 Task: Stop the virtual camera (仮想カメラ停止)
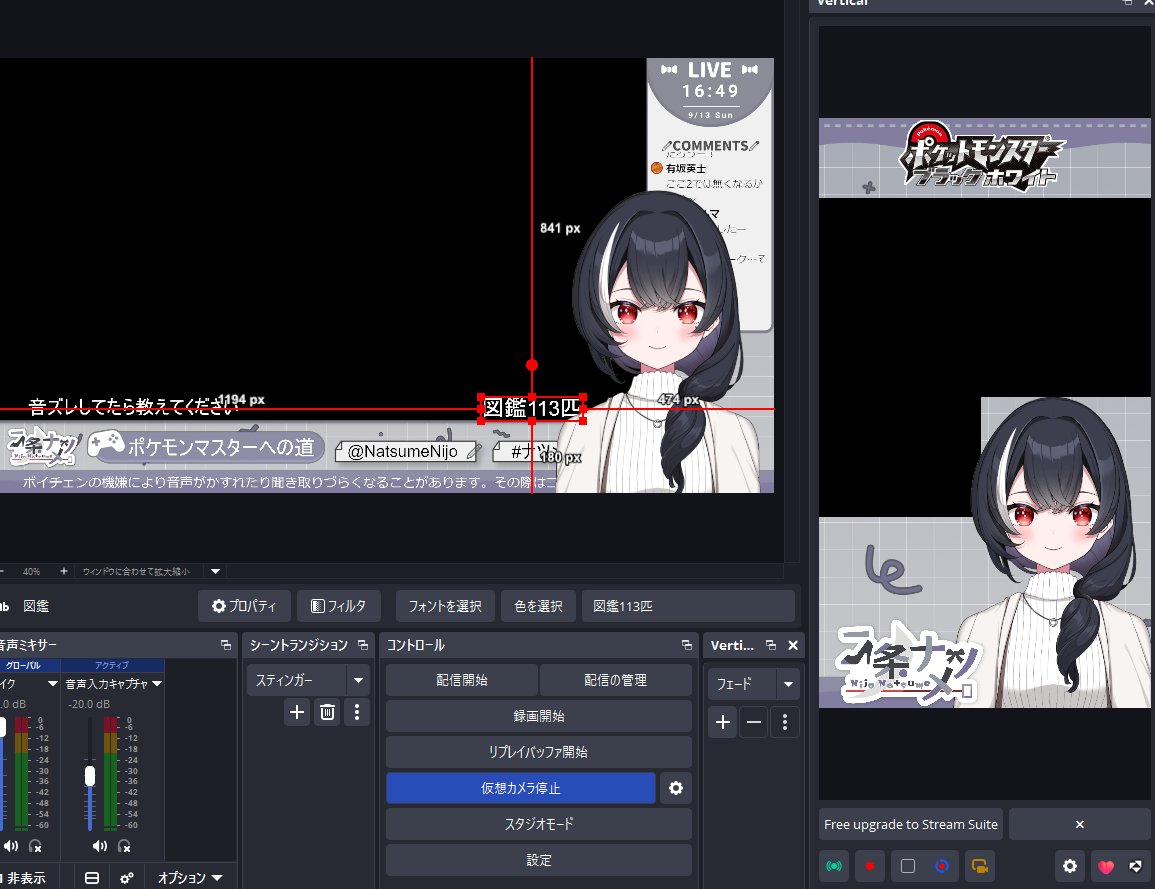[521, 788]
